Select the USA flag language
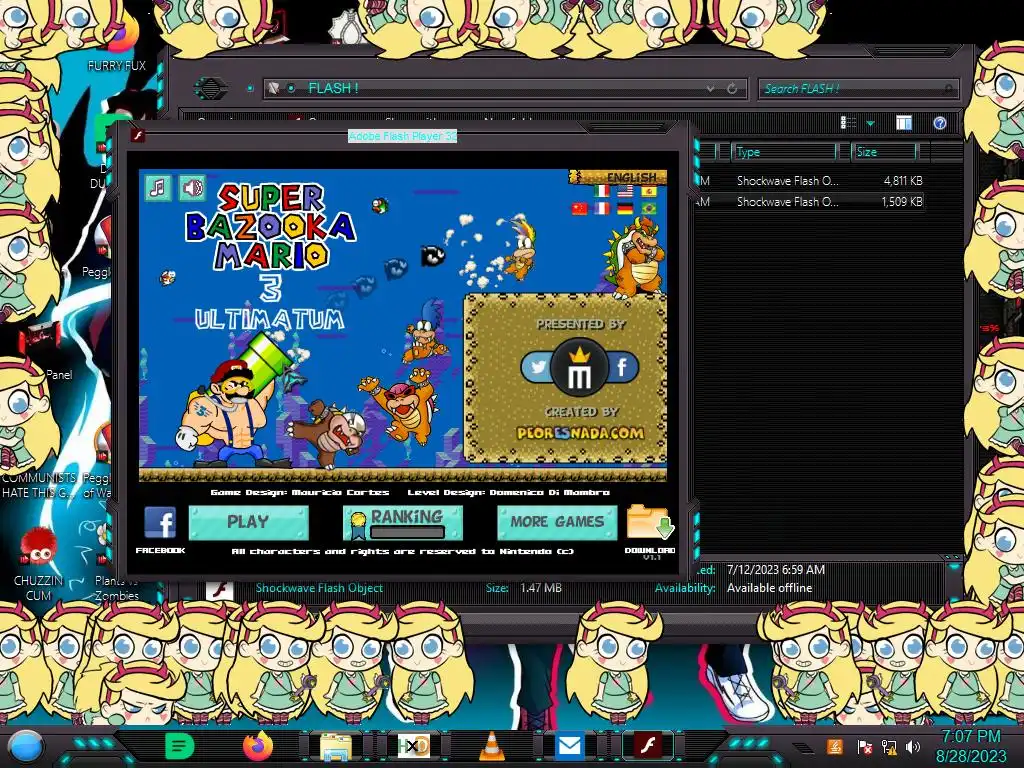The image size is (1024, 768). coord(626,191)
